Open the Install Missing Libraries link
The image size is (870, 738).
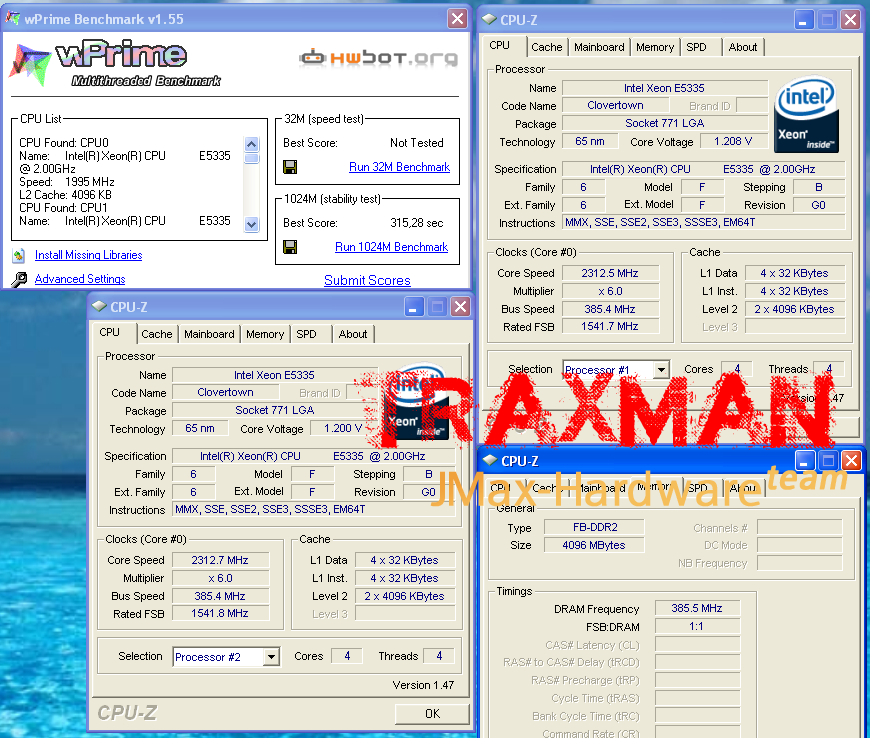click(x=88, y=255)
